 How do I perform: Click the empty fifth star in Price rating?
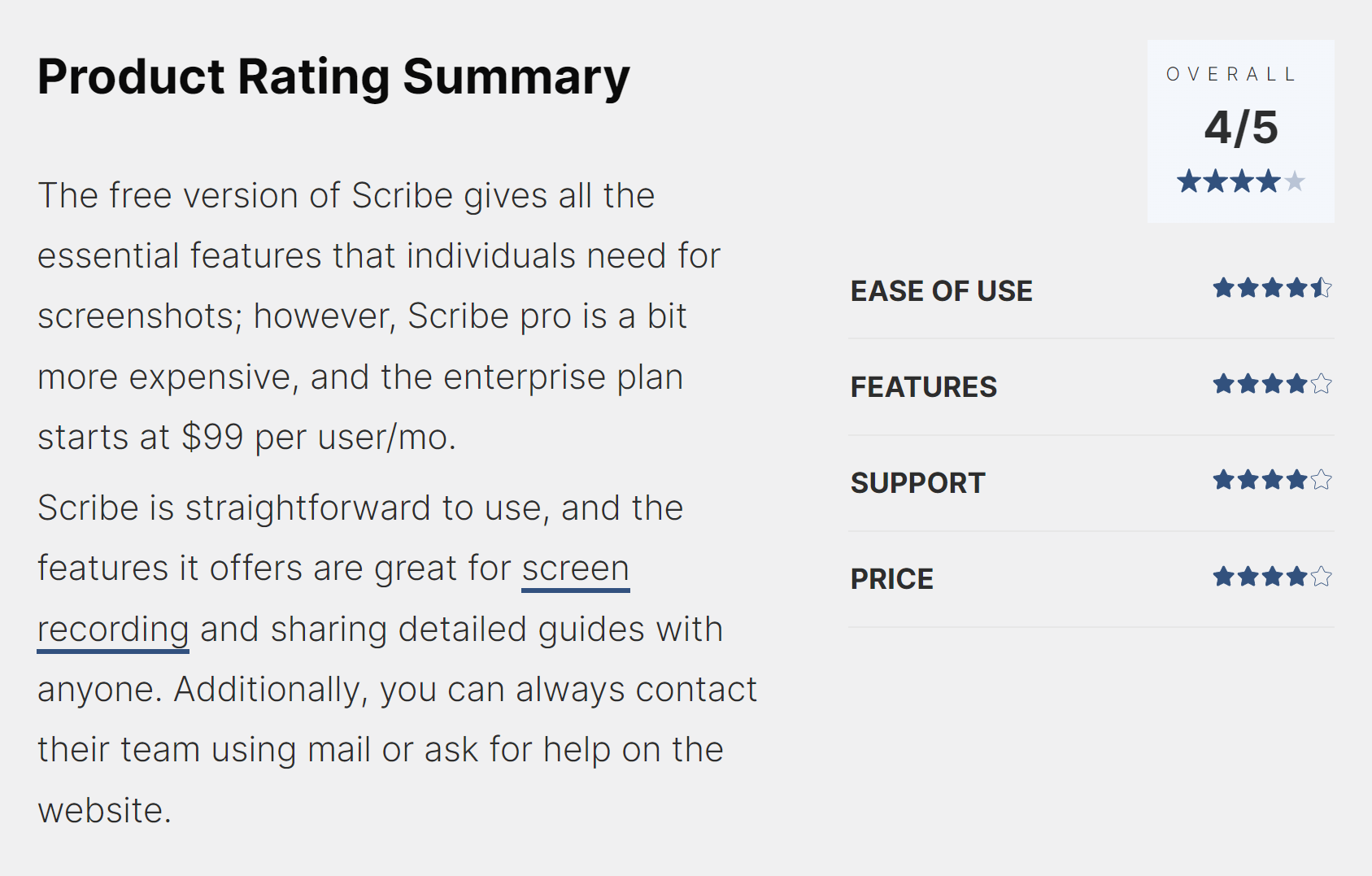coord(1322,577)
